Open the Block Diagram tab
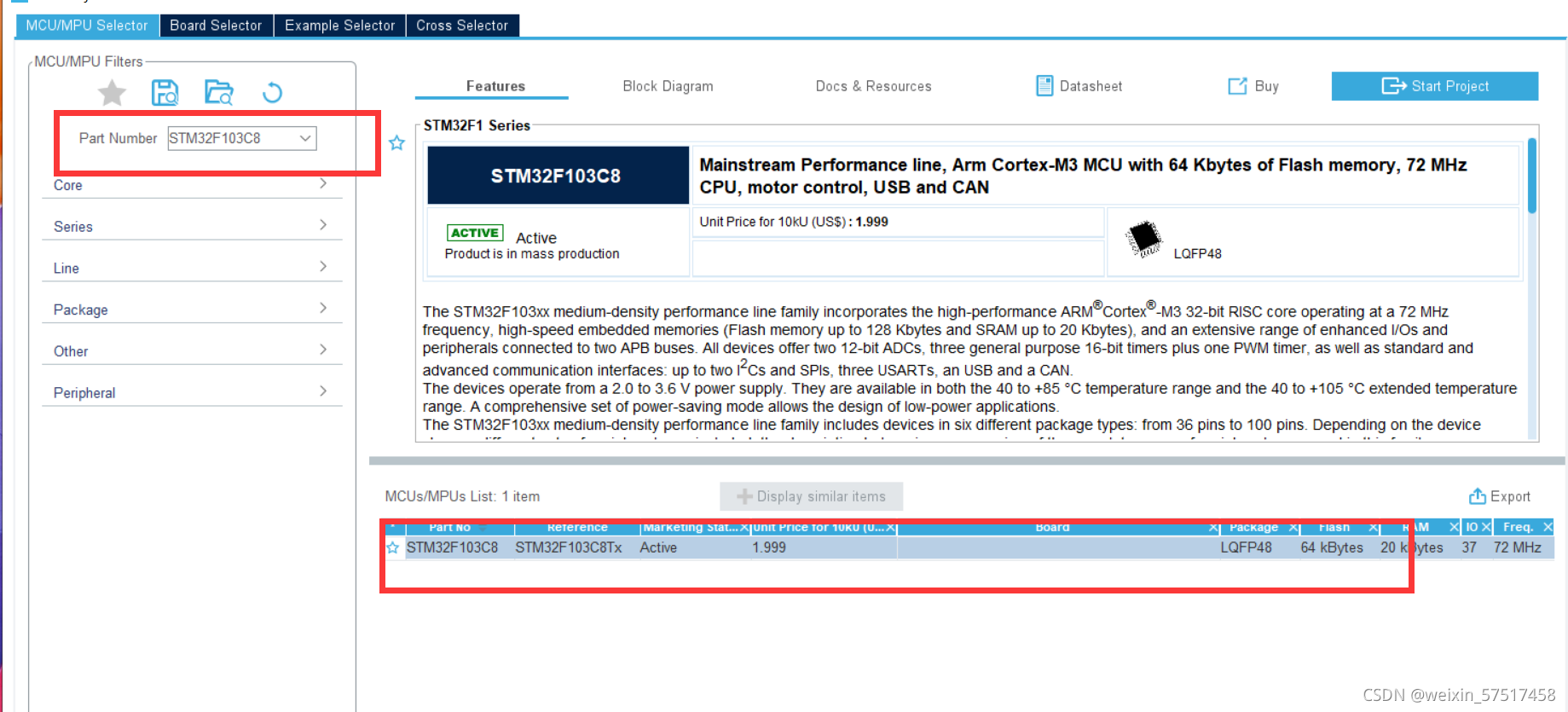The width and height of the screenshot is (1568, 712). coord(668,86)
